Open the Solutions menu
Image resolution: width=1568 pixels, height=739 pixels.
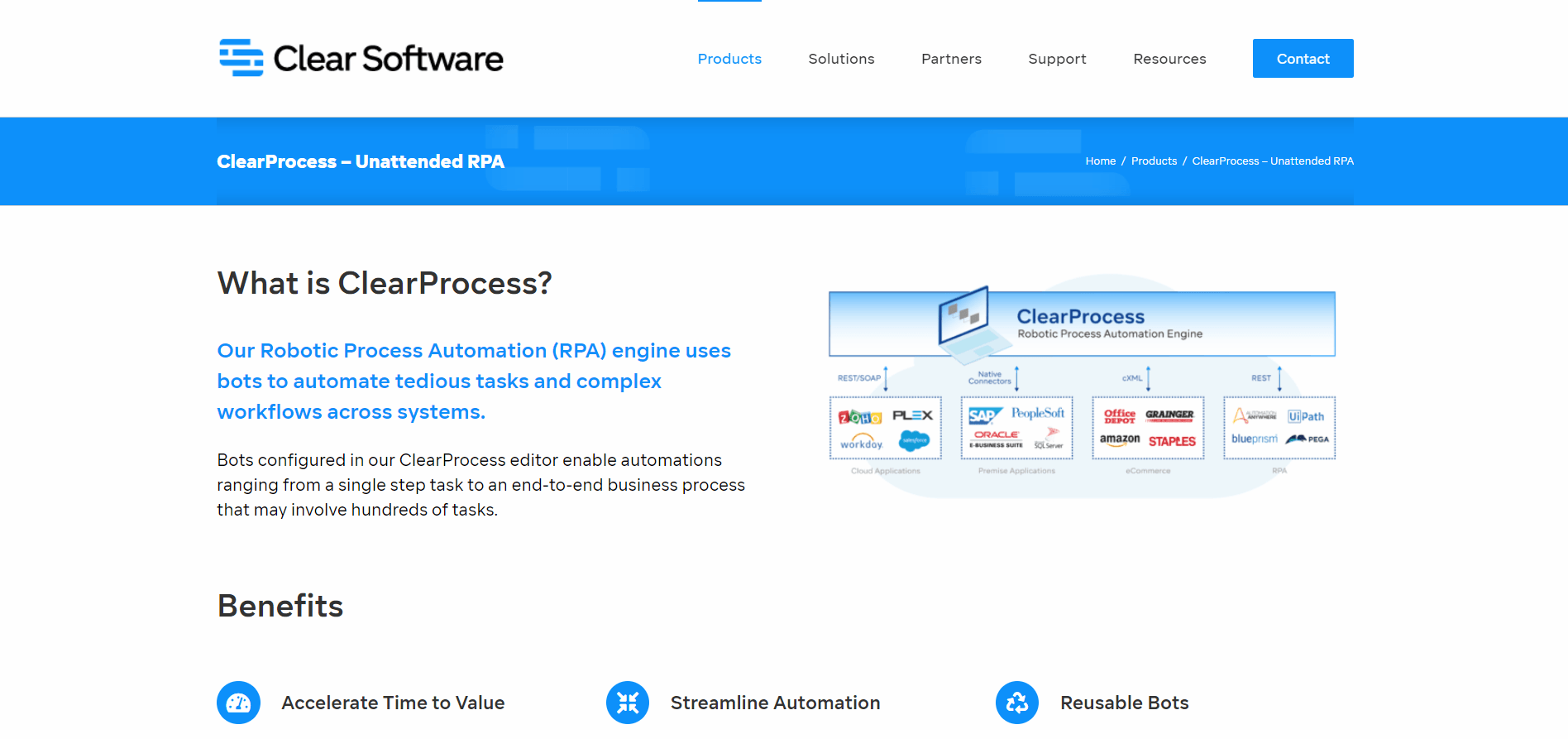click(x=841, y=59)
